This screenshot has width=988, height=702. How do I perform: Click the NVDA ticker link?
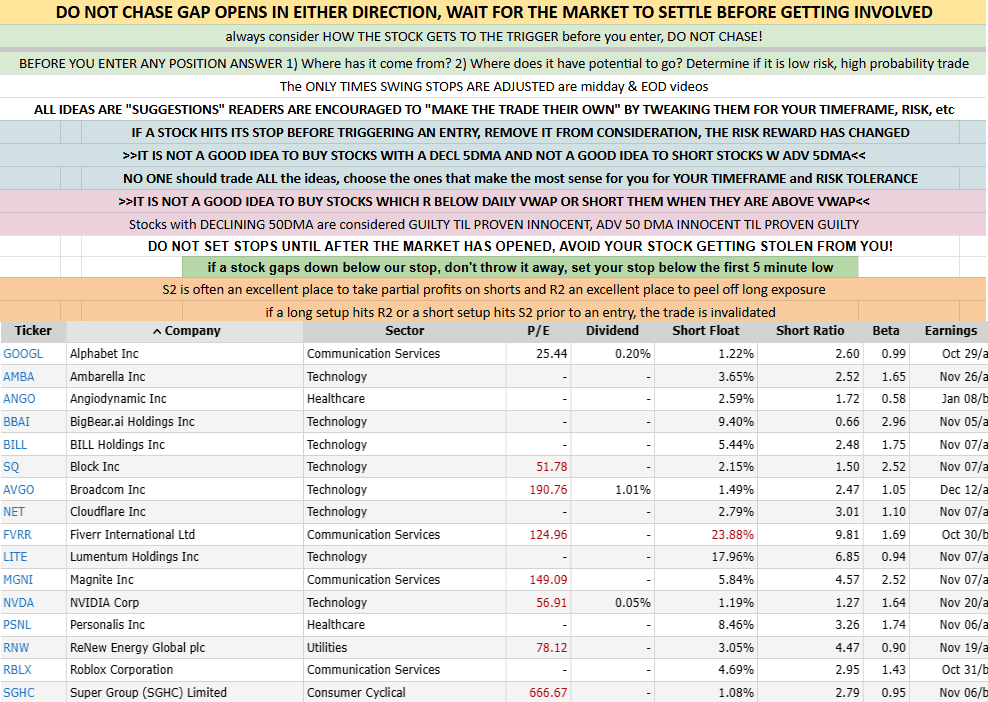tap(20, 602)
